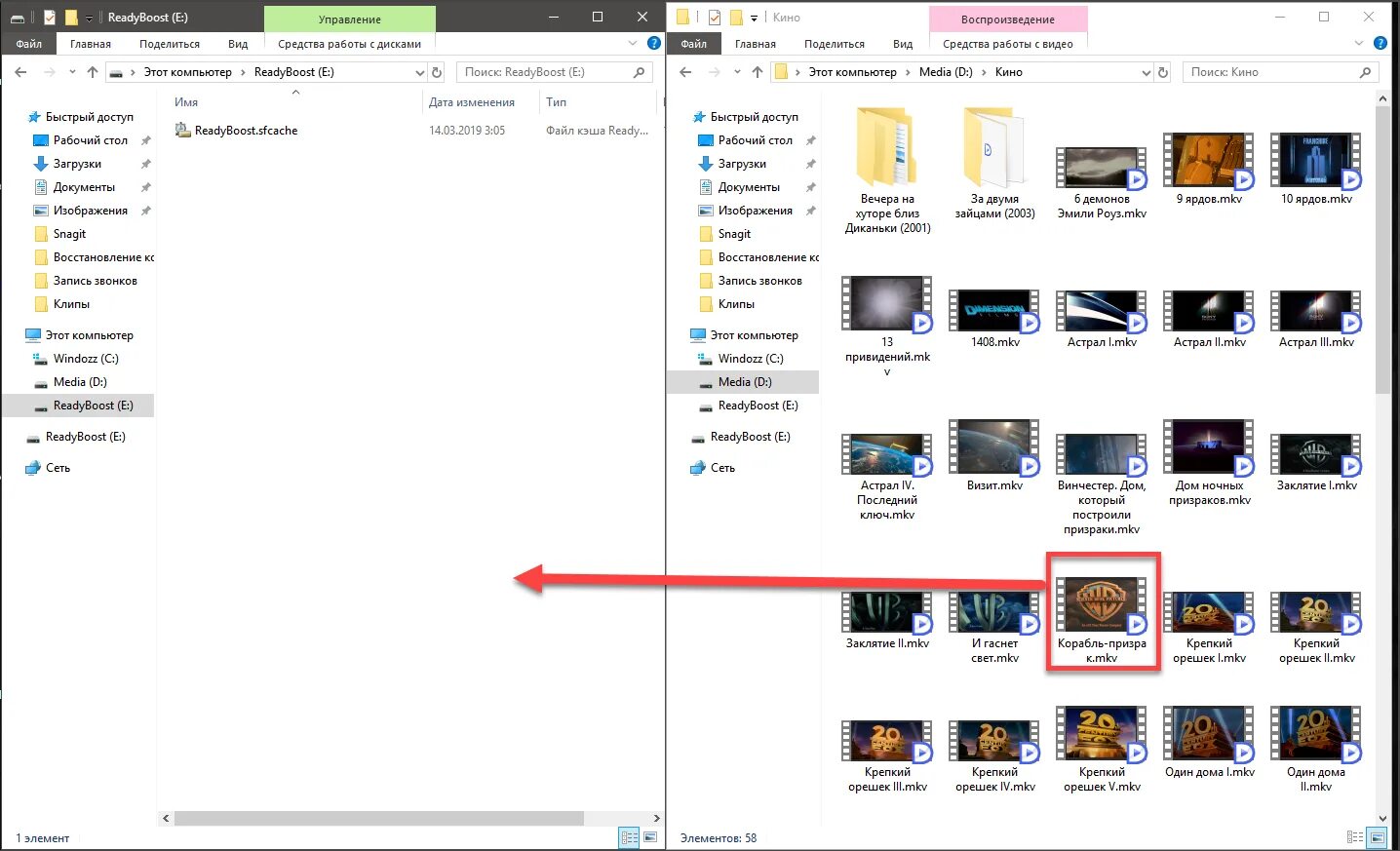The width and height of the screenshot is (1400, 851).
Task: Go up one level in Кино window
Action: (x=758, y=72)
